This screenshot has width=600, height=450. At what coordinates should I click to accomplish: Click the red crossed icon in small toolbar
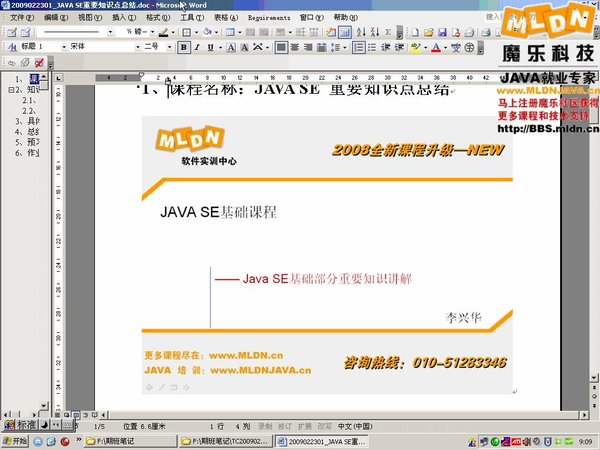[39, 63]
